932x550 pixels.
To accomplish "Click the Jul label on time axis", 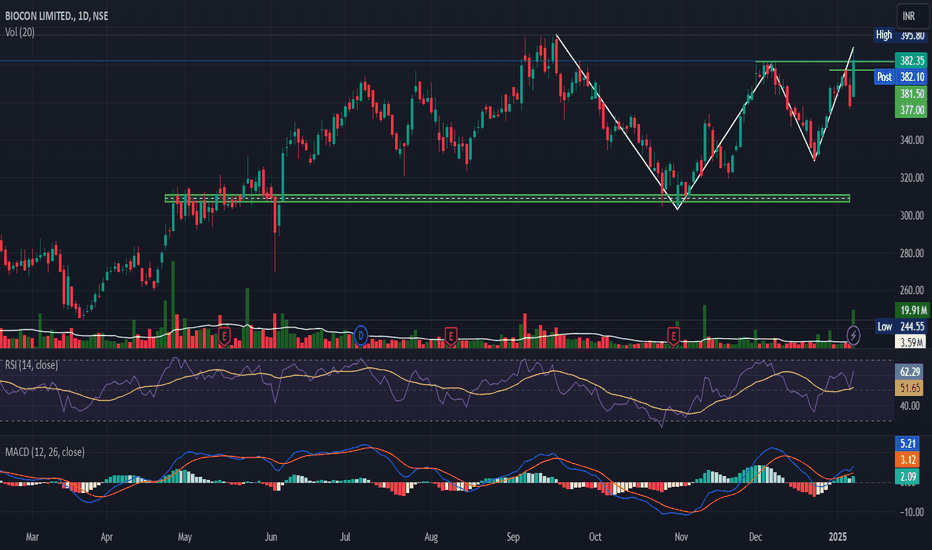I will [345, 537].
